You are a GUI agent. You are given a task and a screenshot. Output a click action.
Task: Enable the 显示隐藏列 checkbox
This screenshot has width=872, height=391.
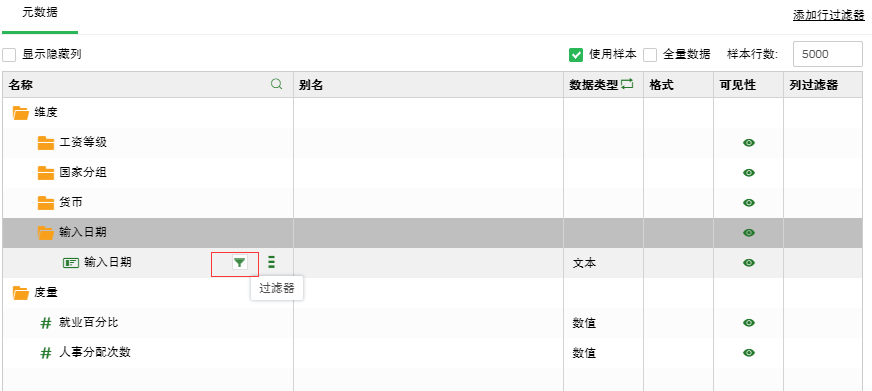coord(9,55)
